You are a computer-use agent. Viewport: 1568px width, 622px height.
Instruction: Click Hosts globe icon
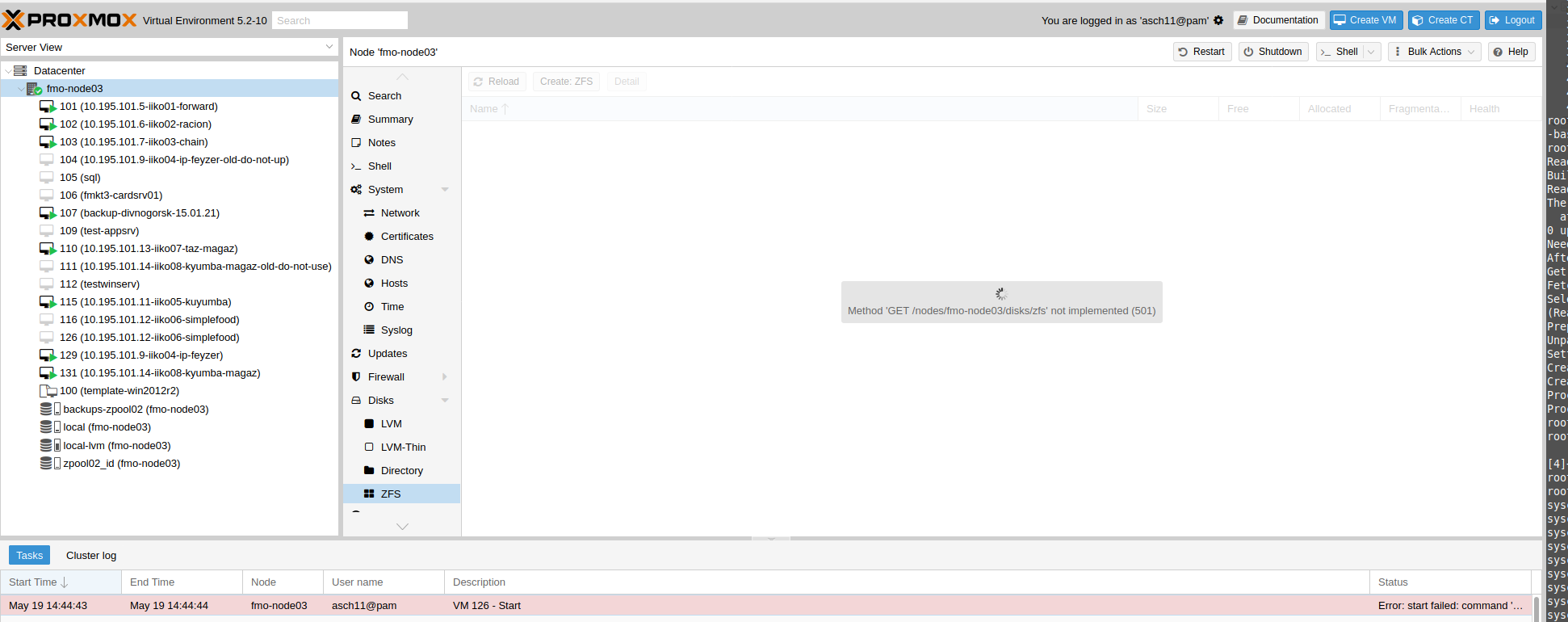point(369,284)
